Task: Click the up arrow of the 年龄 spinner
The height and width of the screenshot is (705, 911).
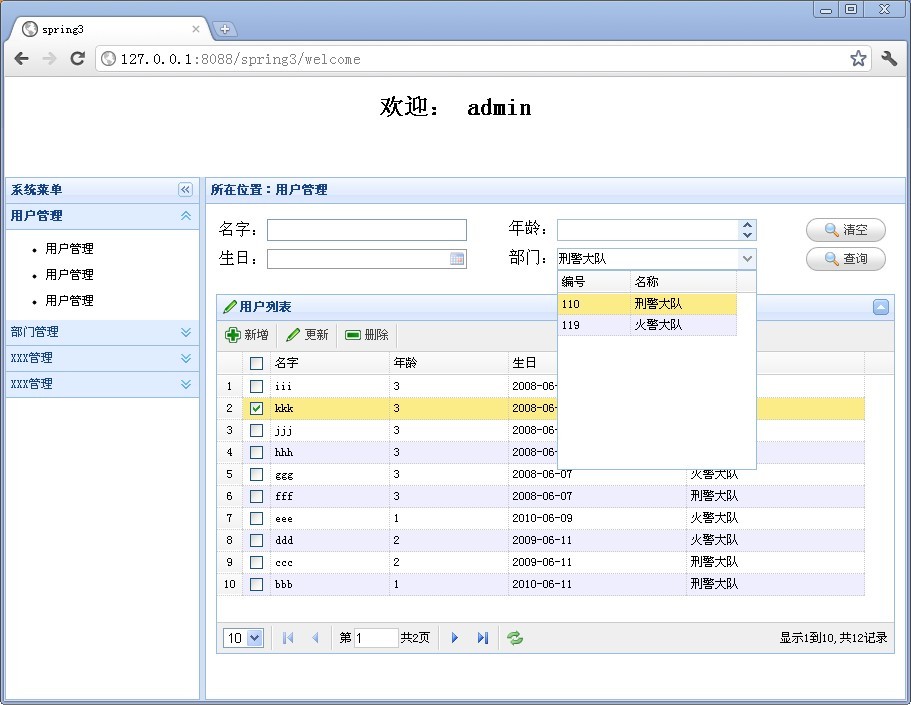Action: click(x=747, y=224)
